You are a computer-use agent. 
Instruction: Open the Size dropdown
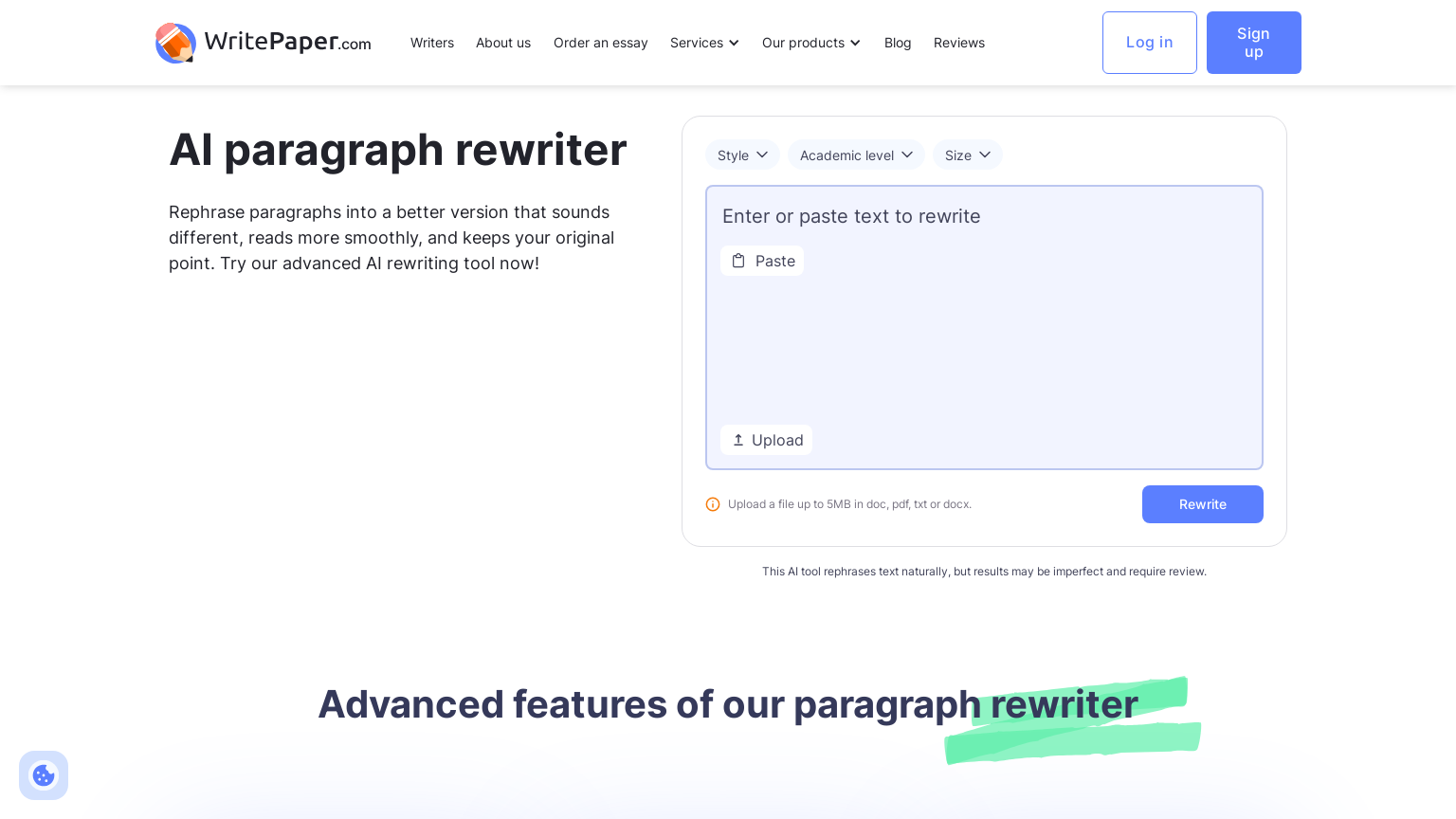(x=967, y=155)
